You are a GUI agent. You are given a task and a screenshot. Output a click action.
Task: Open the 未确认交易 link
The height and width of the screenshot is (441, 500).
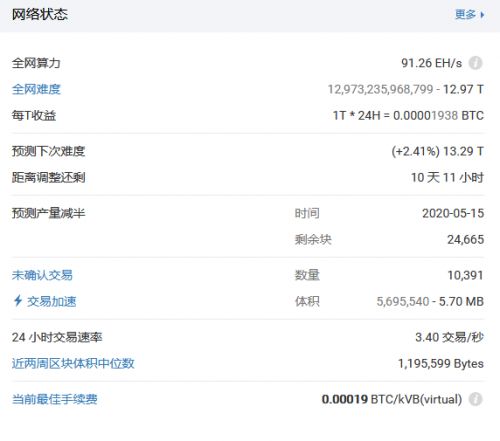pos(42,275)
